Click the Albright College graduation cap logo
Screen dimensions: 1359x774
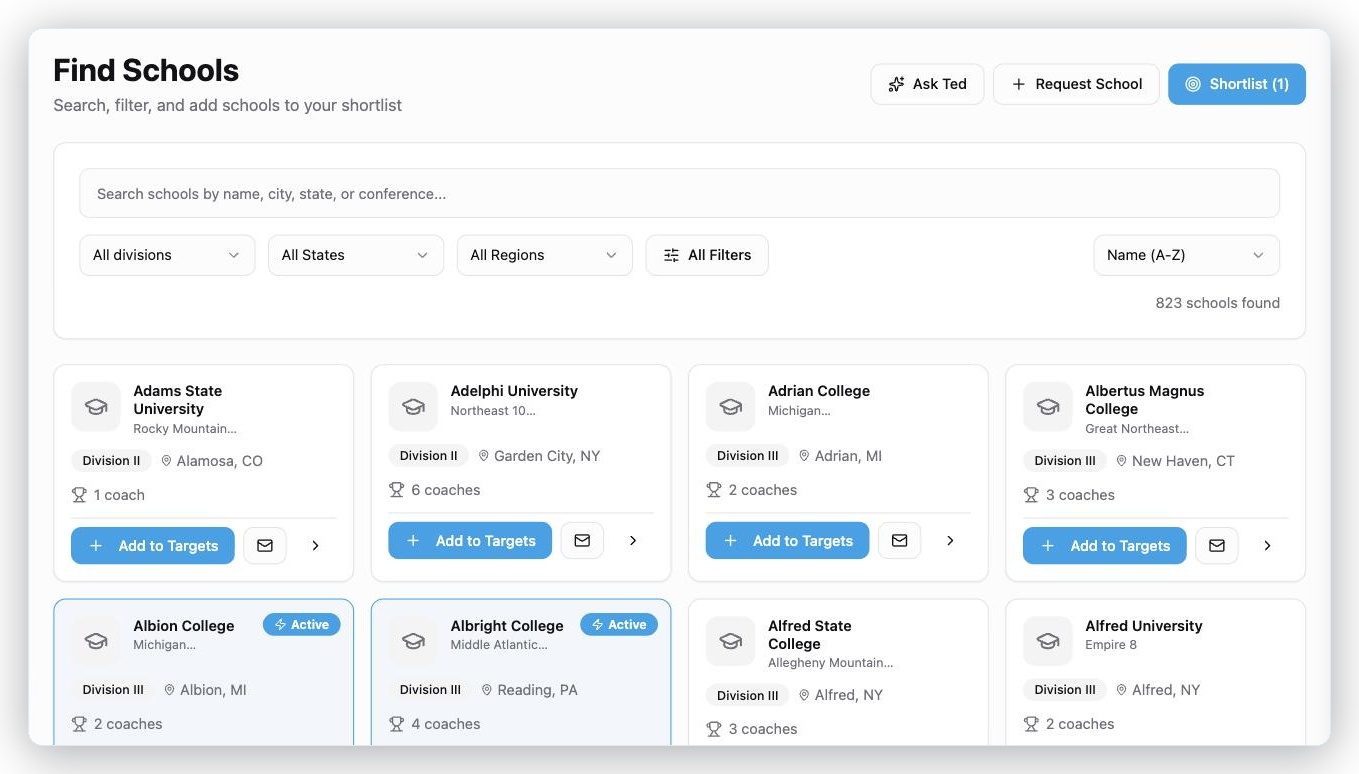click(413, 641)
